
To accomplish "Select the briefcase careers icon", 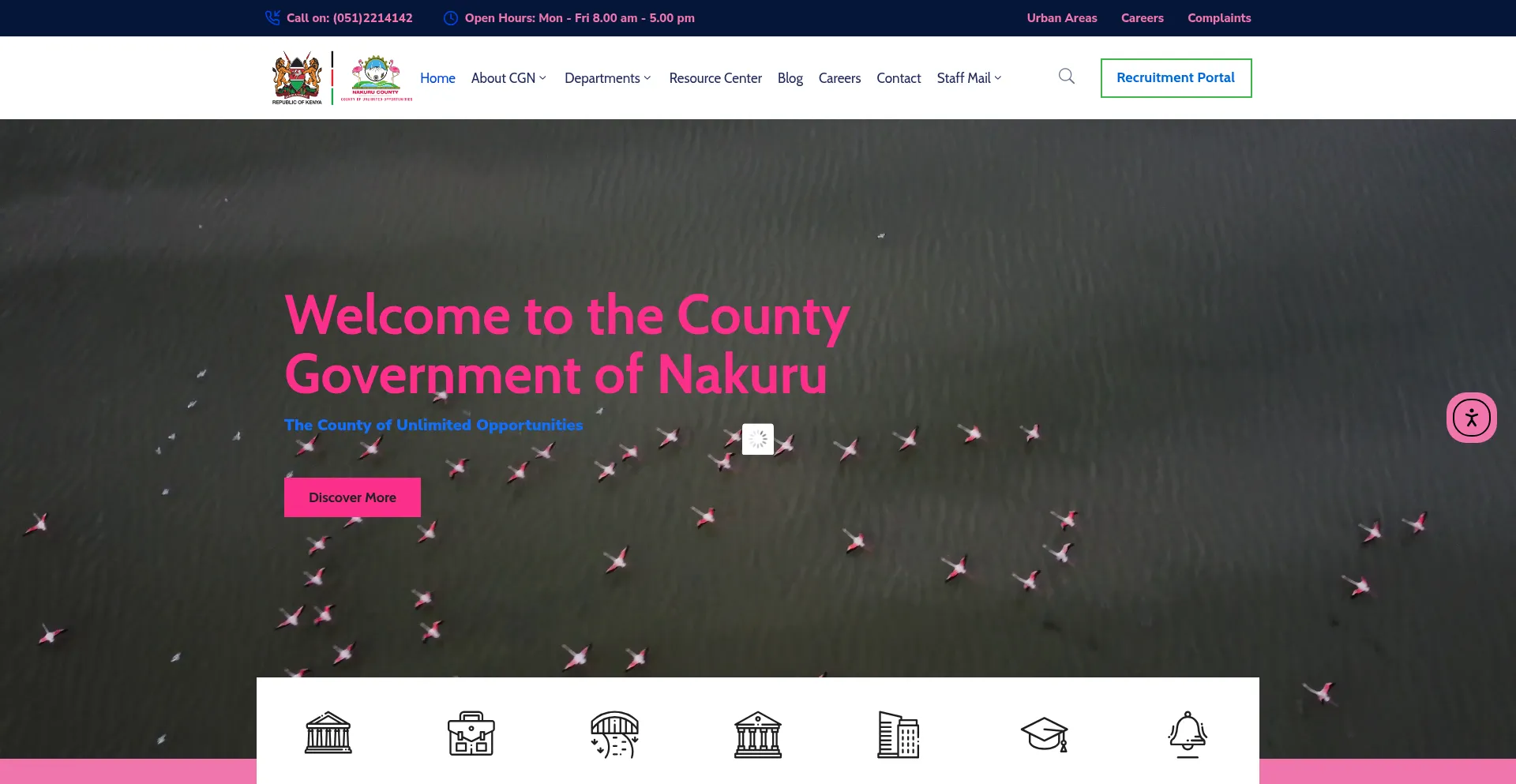I will [471, 734].
